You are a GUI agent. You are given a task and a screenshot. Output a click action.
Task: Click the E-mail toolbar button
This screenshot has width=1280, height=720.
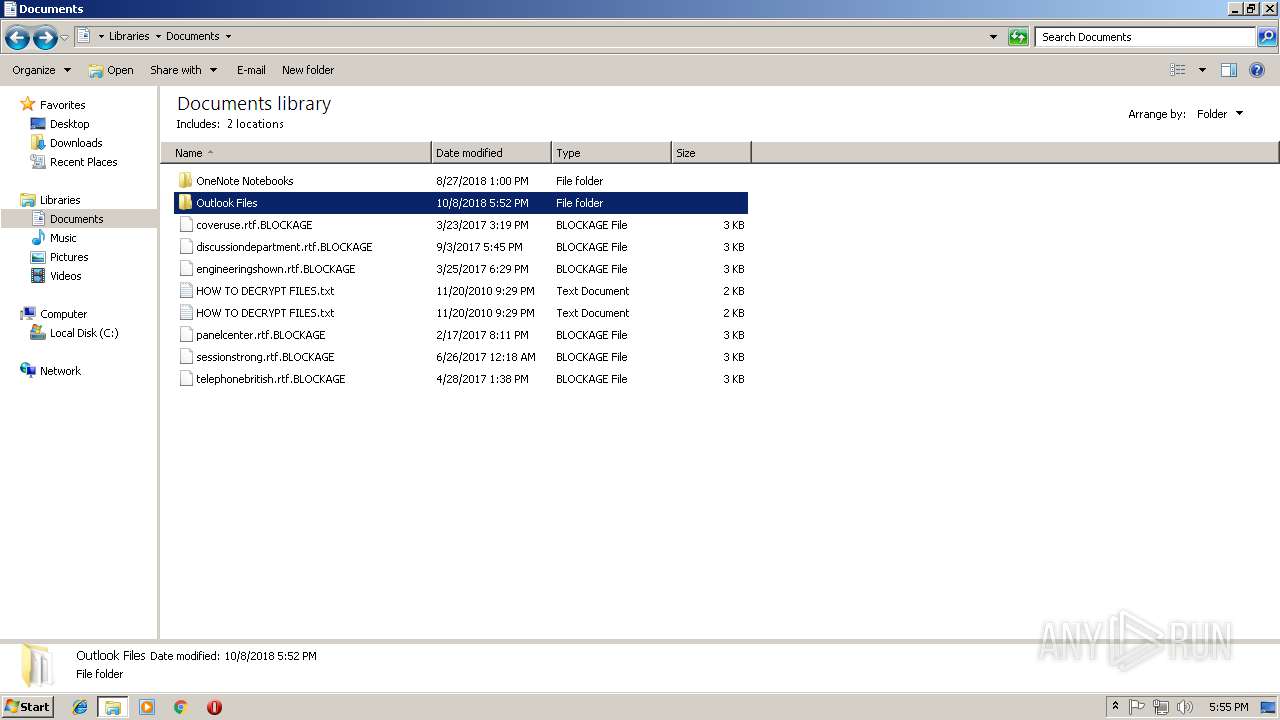[251, 70]
